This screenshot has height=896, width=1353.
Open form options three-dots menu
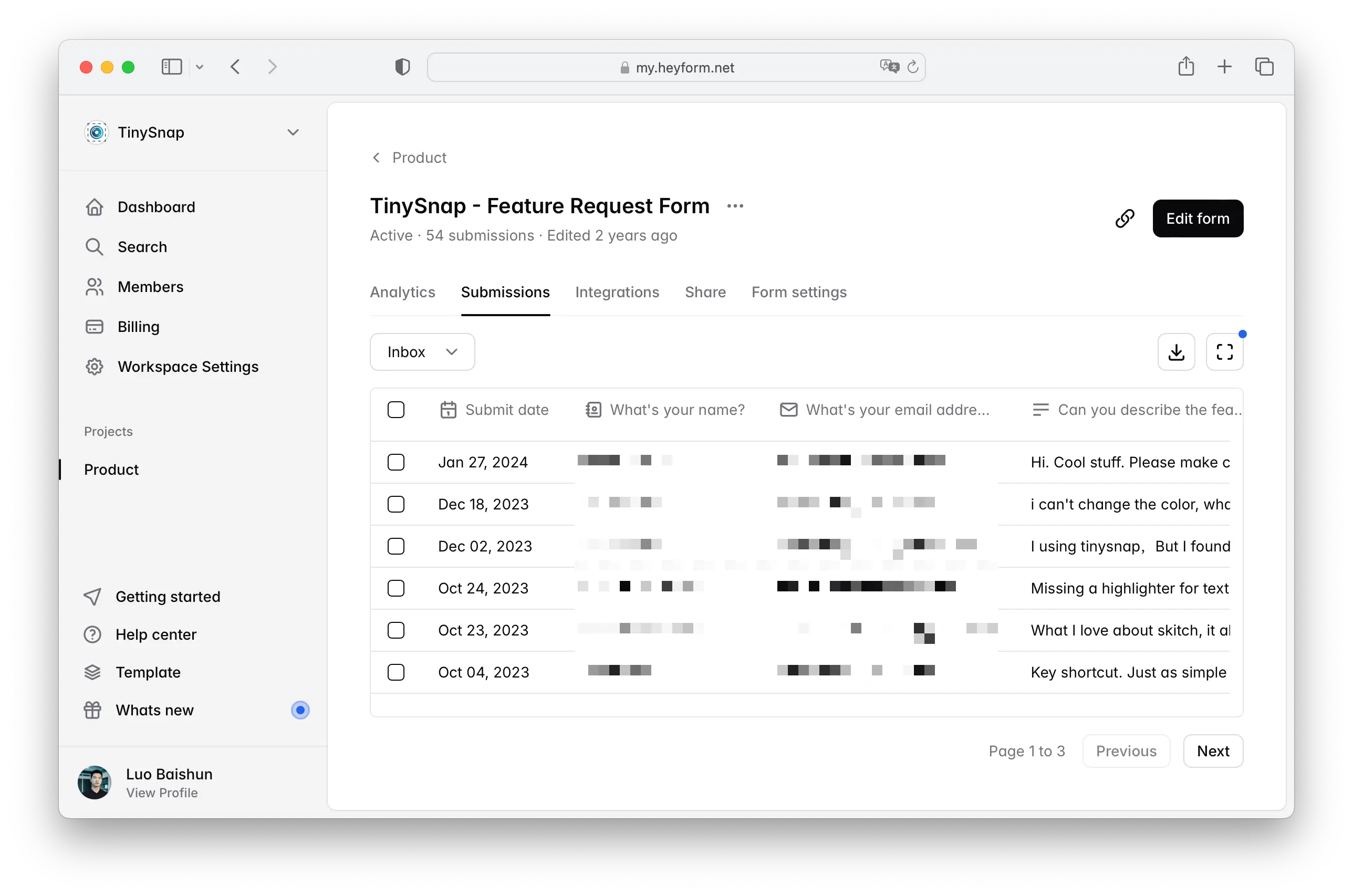pyautogui.click(x=735, y=206)
